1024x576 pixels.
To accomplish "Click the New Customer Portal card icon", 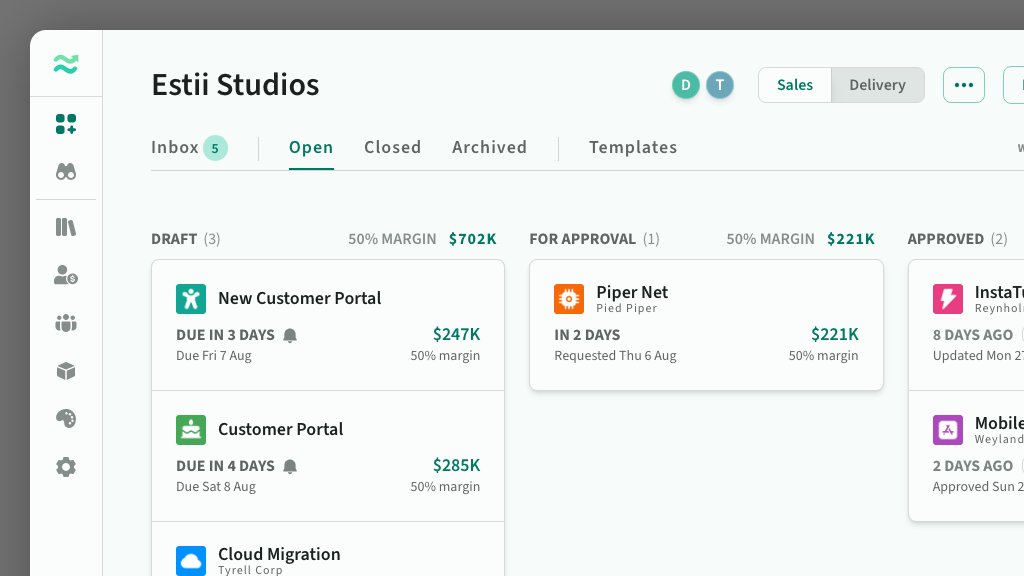I will click(x=191, y=299).
